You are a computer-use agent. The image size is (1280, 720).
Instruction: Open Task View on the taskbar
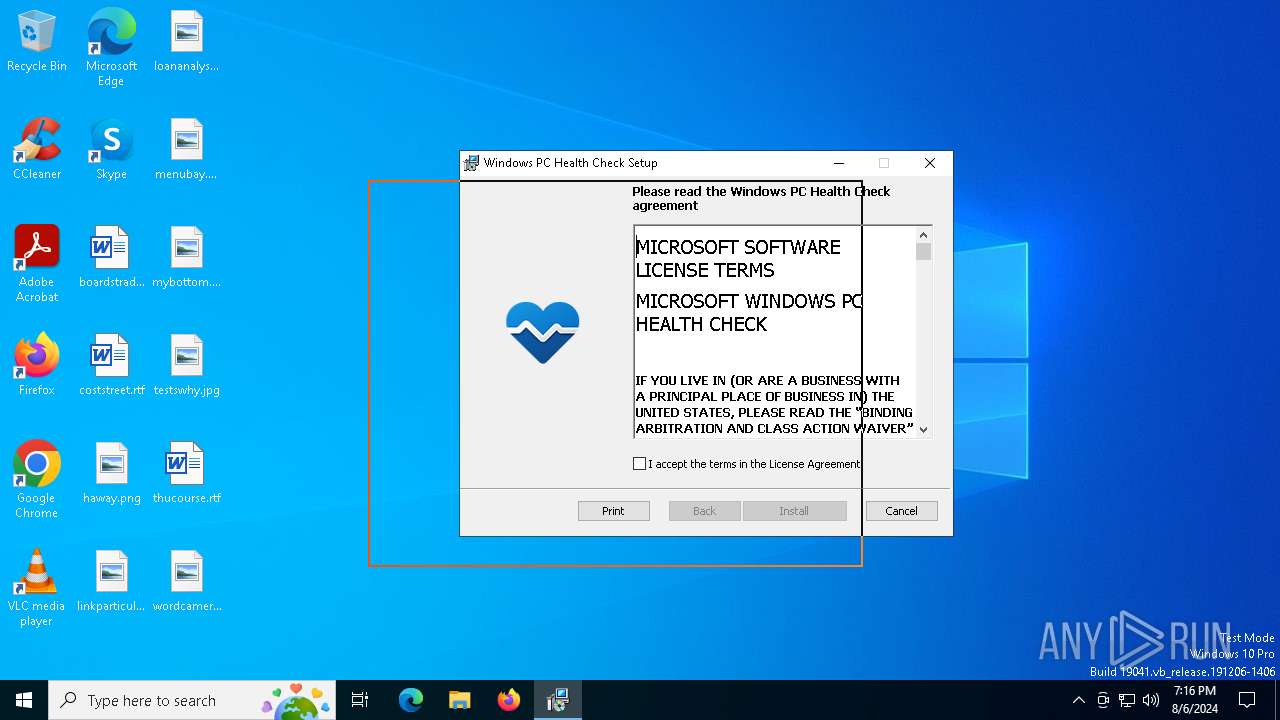[360, 700]
